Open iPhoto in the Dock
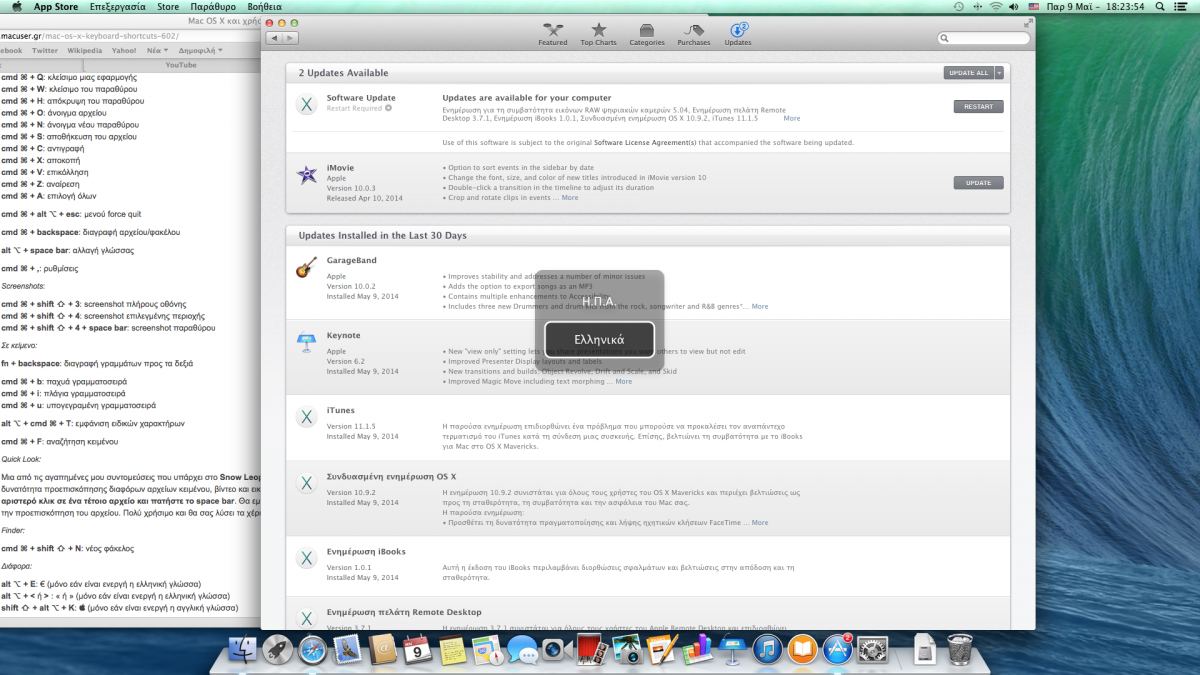 point(626,651)
